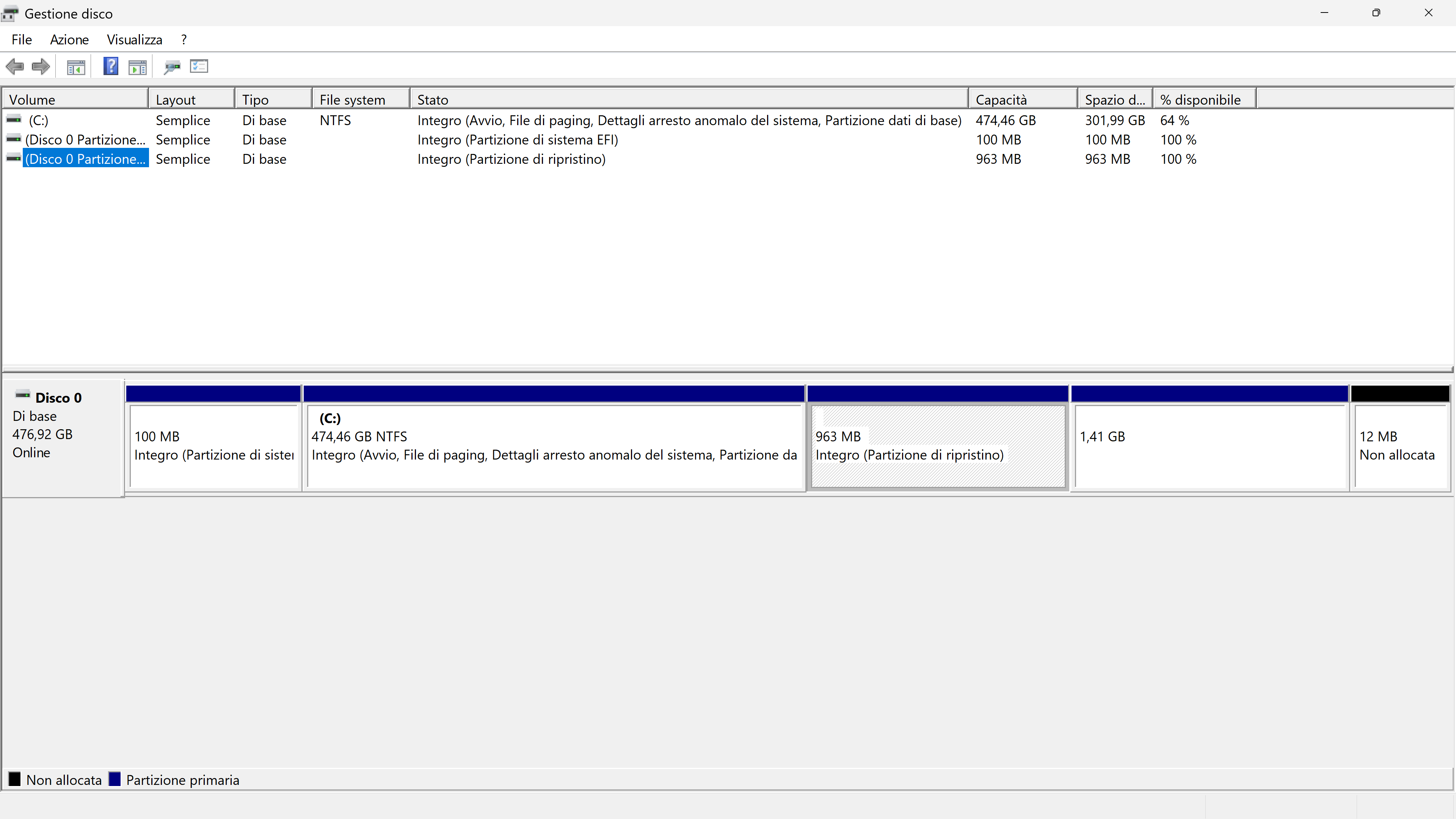1456x819 pixels.
Task: Sort by the Stato column header
Action: click(x=690, y=99)
